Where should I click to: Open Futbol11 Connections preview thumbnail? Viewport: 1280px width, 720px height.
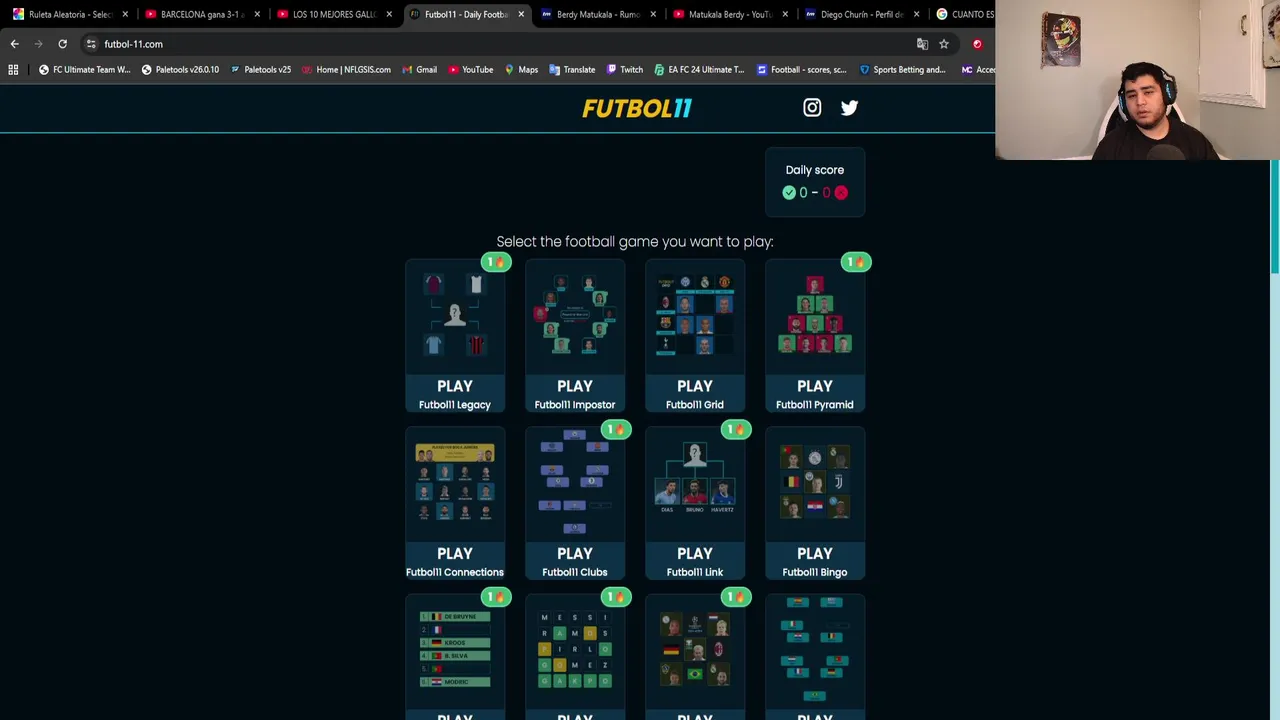[455, 483]
